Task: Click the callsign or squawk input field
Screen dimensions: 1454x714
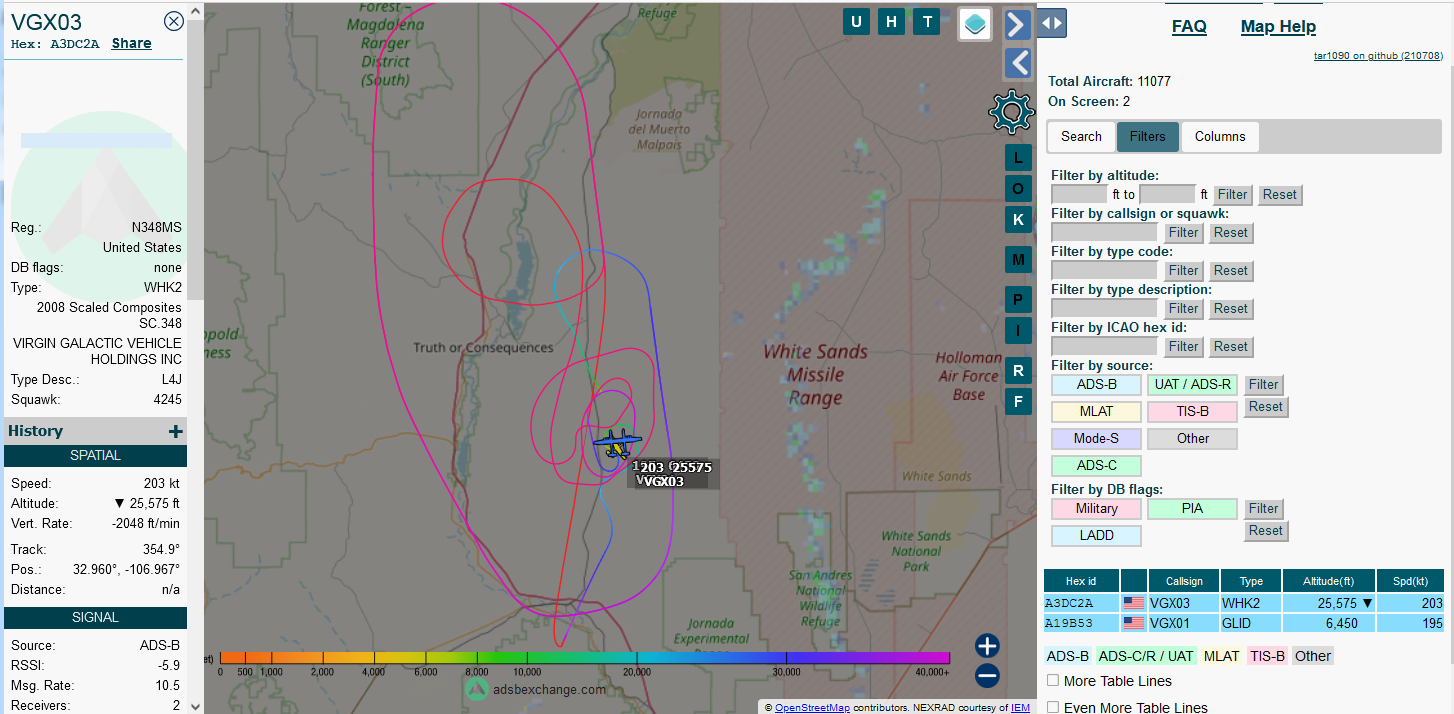Action: 1104,233
